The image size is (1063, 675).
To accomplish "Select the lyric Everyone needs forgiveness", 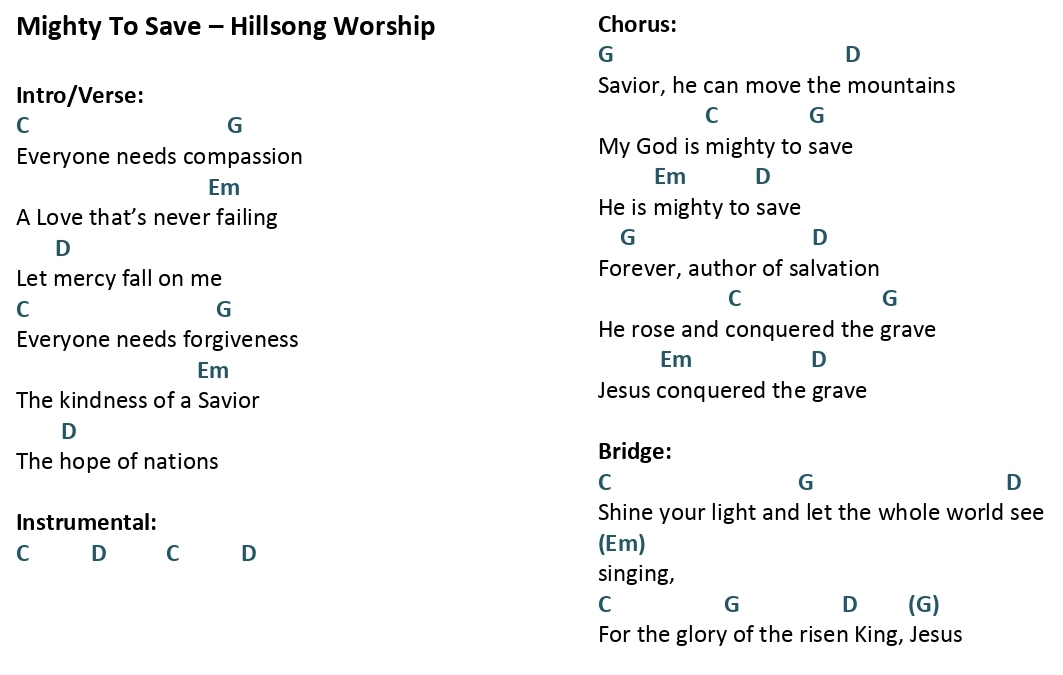I will coord(157,340).
